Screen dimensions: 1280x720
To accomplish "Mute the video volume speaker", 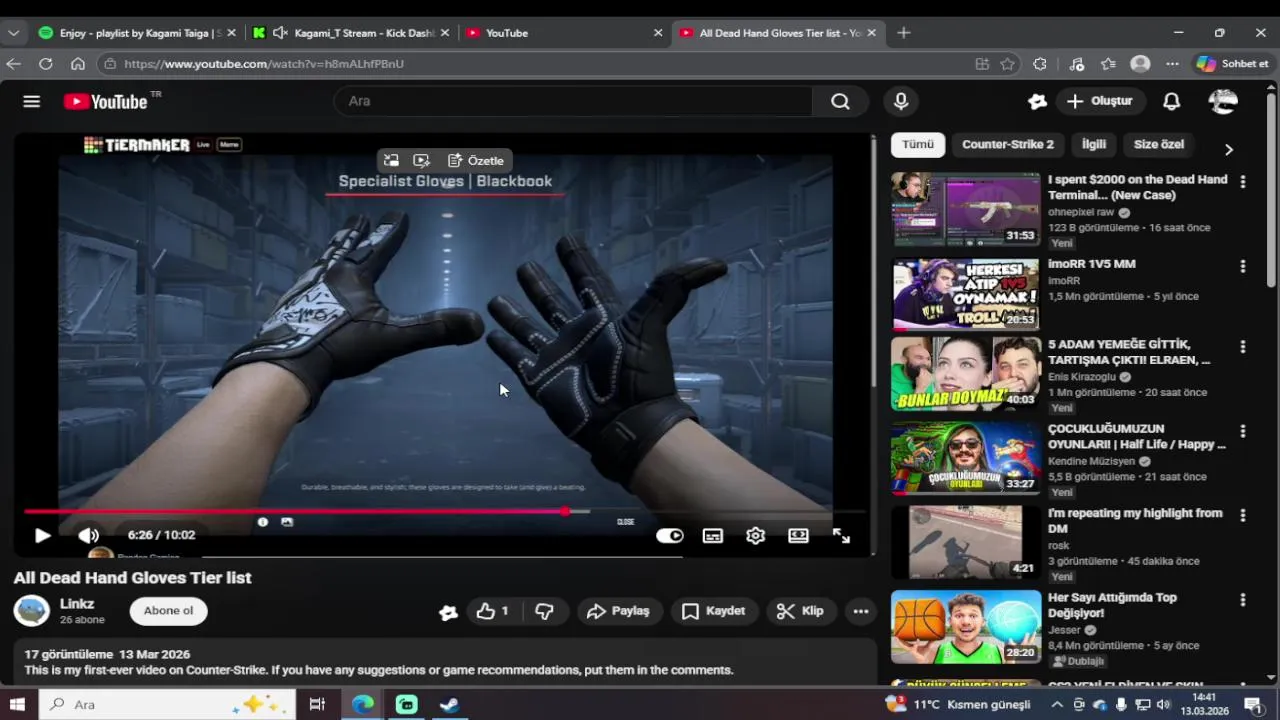I will click(x=88, y=535).
